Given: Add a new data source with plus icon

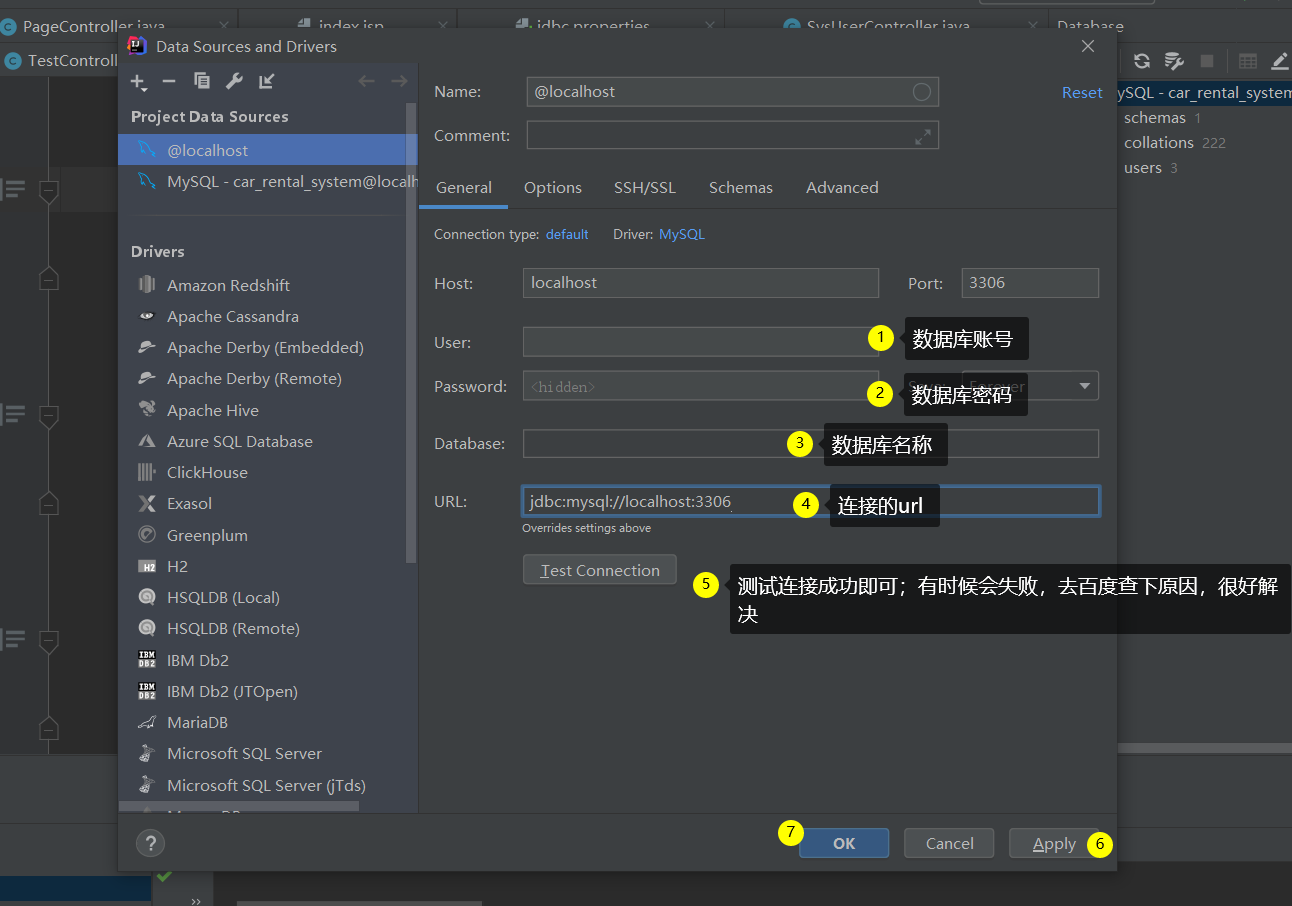Looking at the screenshot, I should tap(138, 82).
